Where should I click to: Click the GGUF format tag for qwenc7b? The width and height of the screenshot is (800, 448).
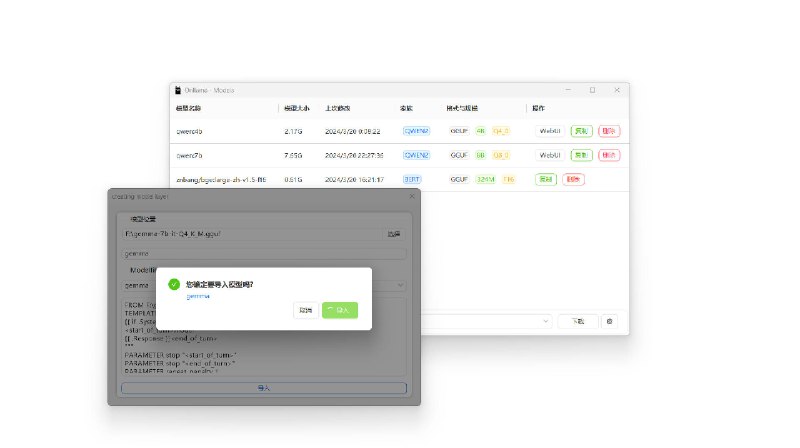point(459,155)
